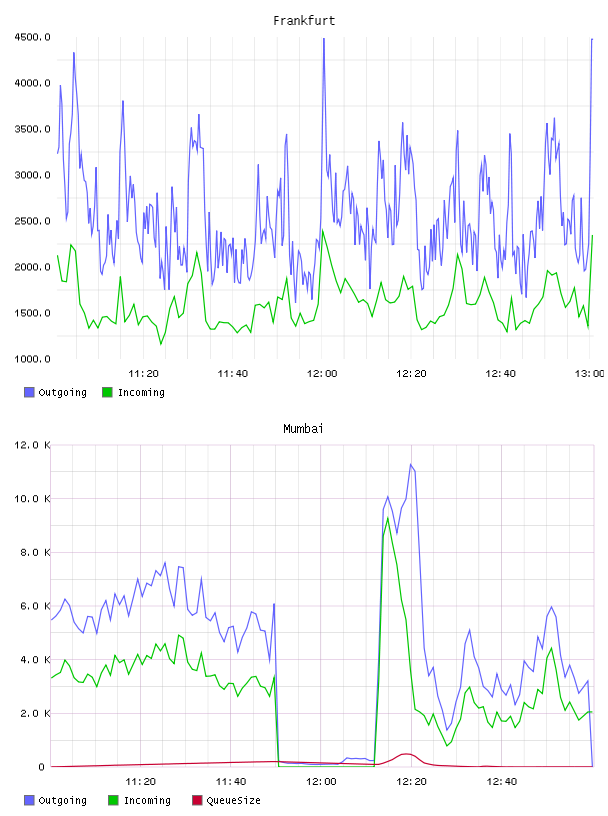Click the blue Outgoing swatch in Frankfurt legend

coord(29,392)
